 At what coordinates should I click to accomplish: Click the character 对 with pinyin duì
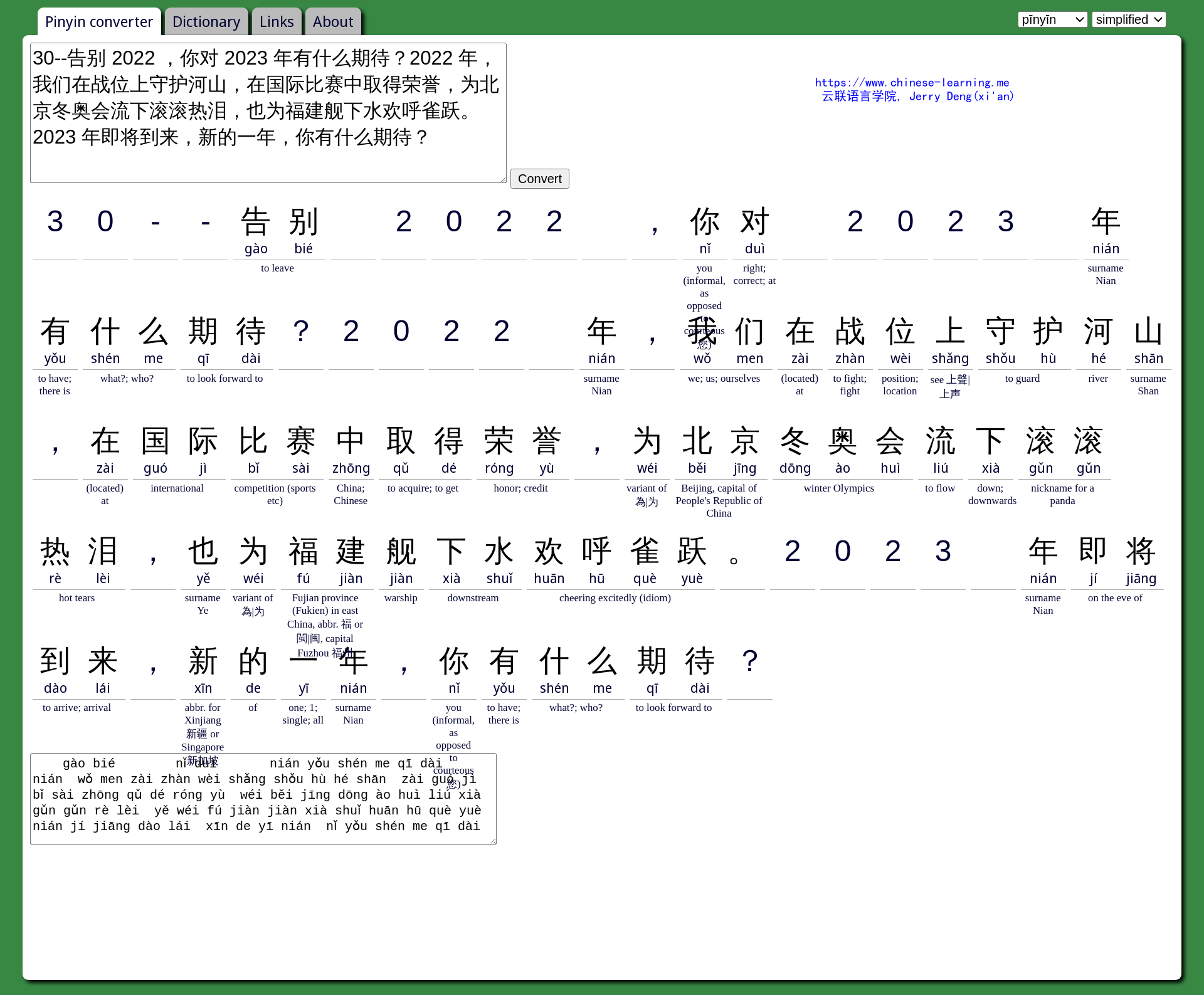(x=755, y=221)
